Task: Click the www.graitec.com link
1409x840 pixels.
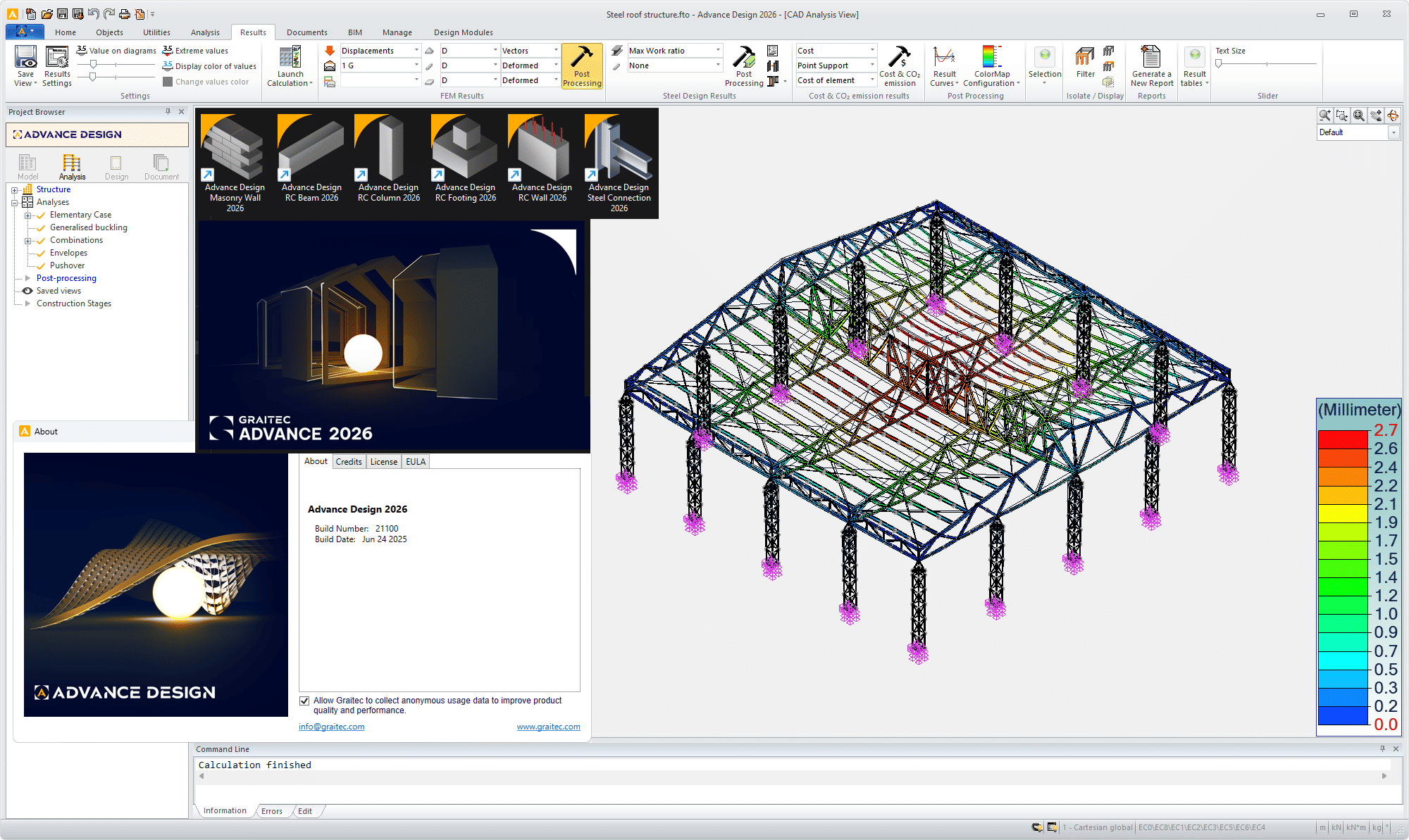Action: click(x=548, y=727)
